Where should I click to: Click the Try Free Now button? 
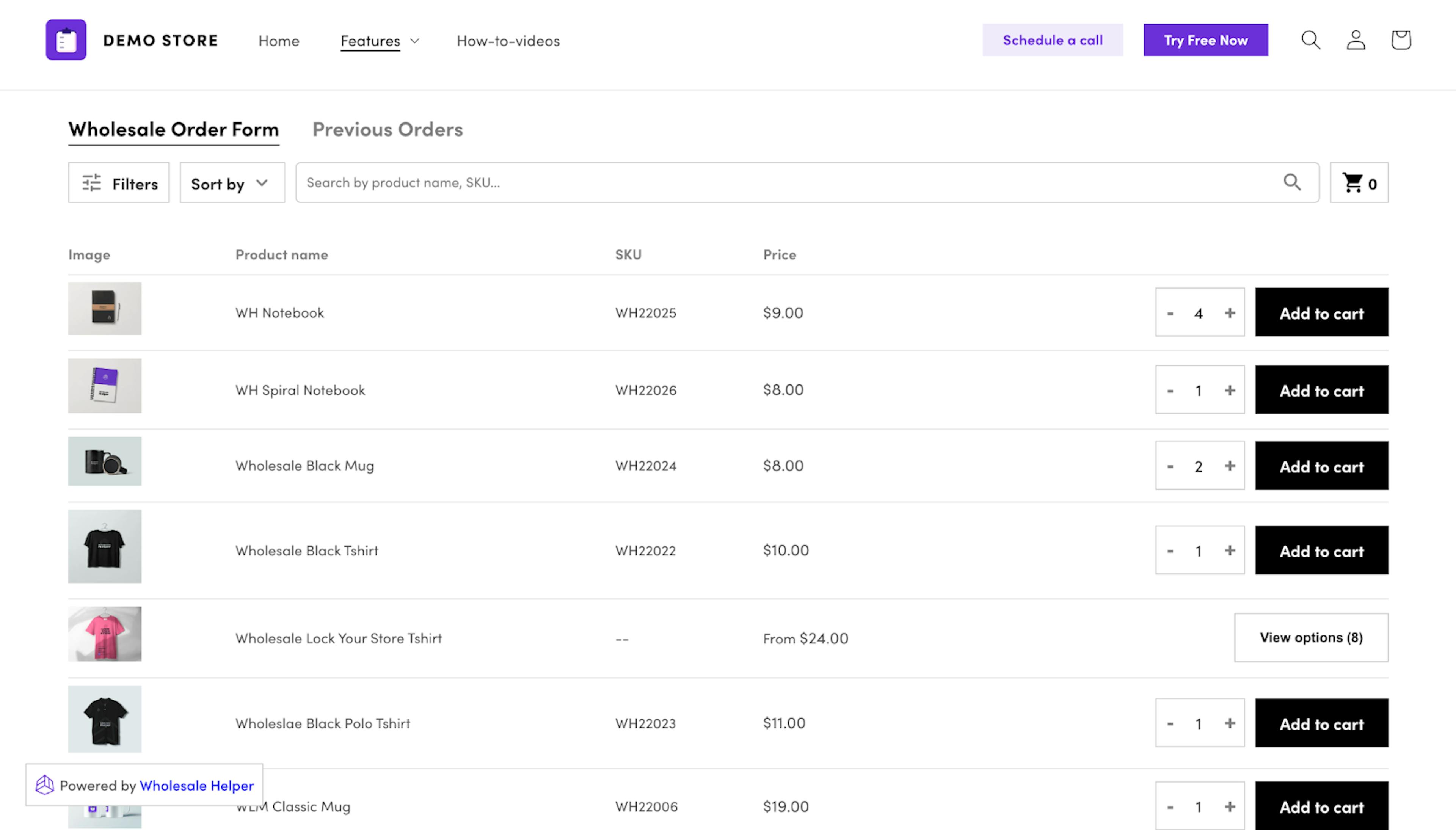click(1205, 40)
